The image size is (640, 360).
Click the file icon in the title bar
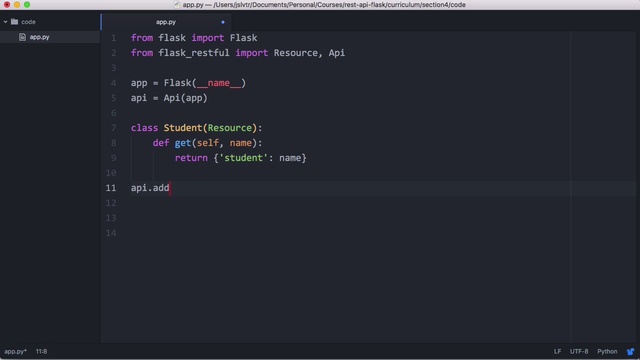click(x=177, y=5)
